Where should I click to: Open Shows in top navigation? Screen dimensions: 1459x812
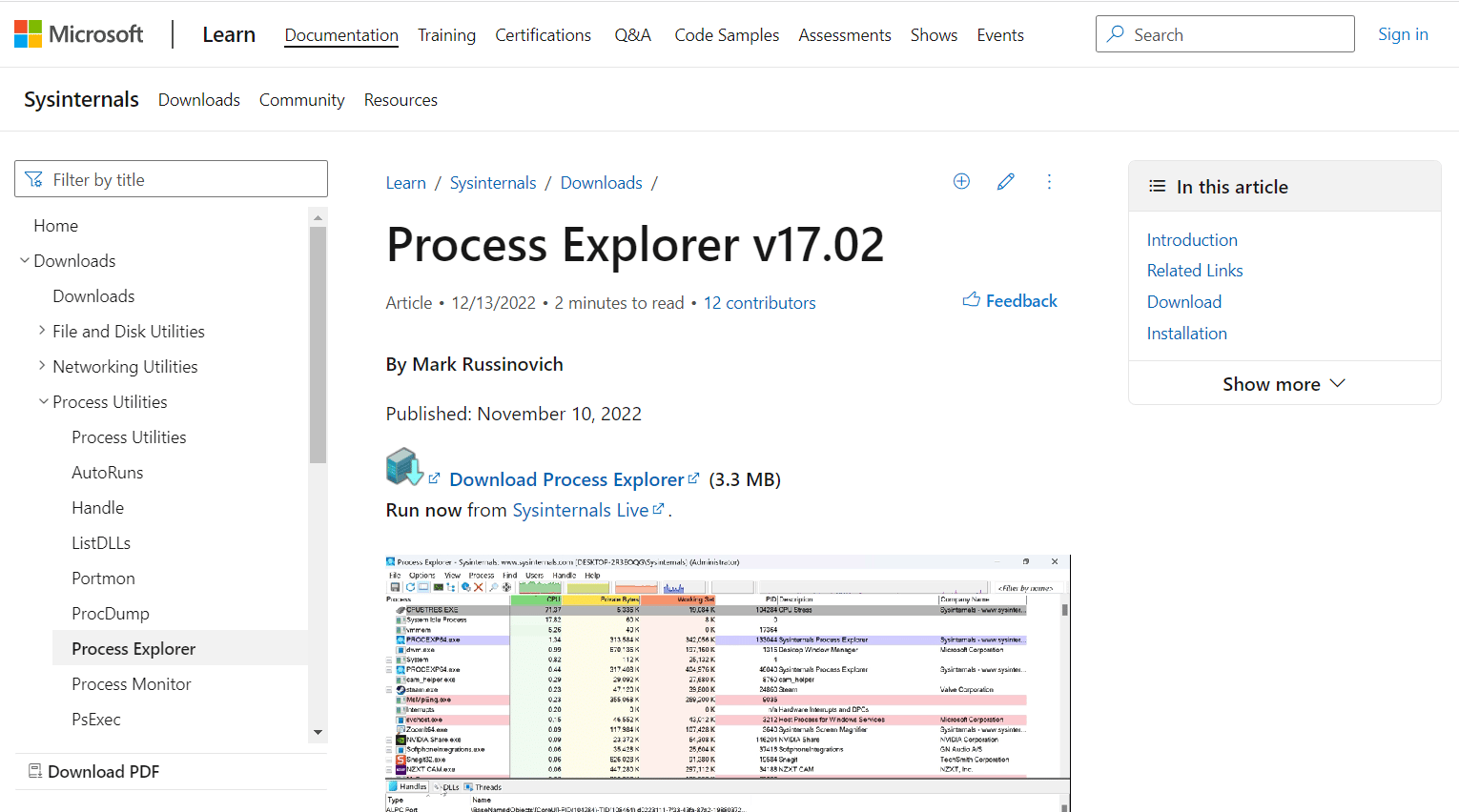[x=934, y=35]
